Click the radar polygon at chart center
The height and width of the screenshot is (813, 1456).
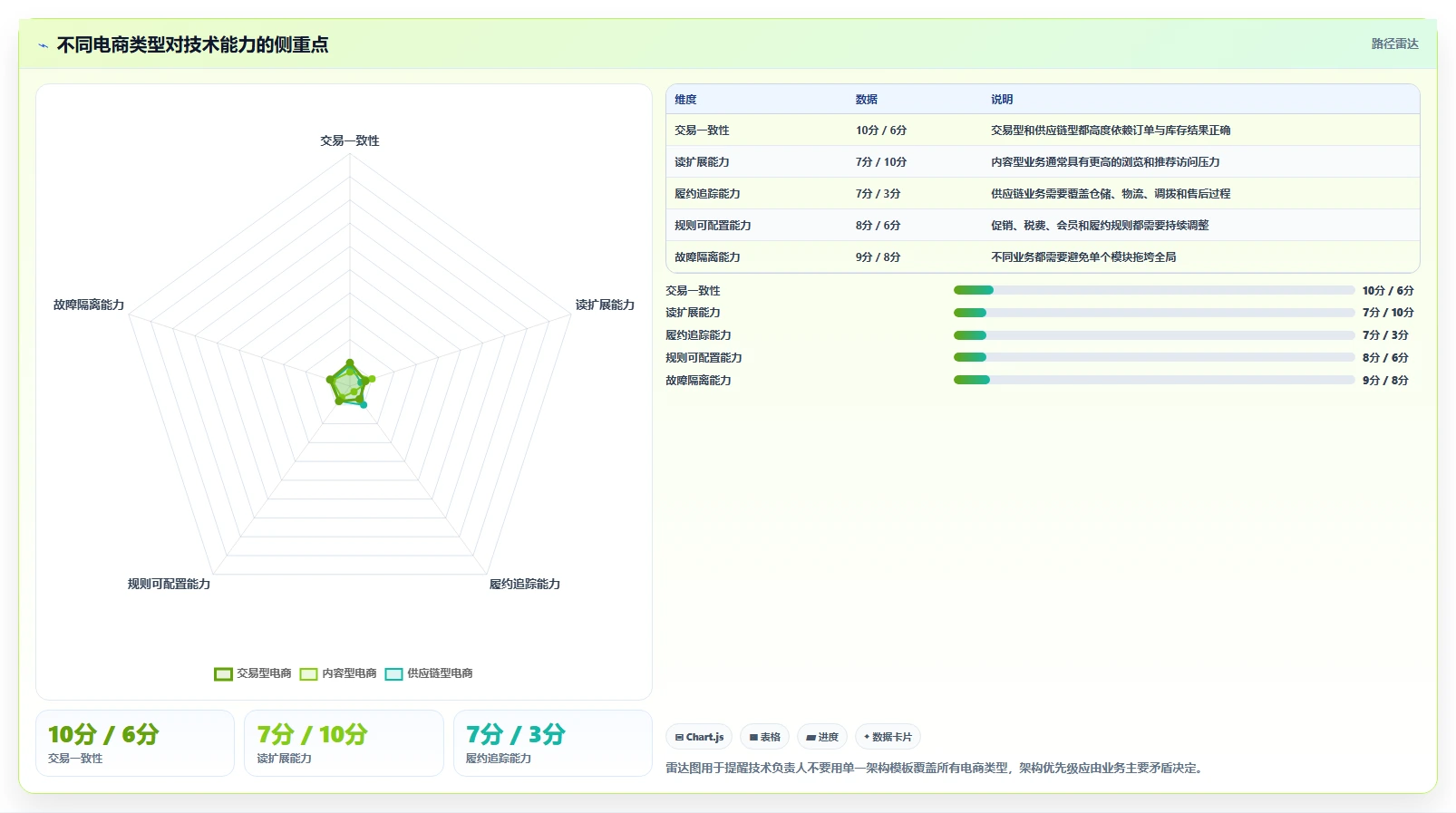tap(349, 384)
